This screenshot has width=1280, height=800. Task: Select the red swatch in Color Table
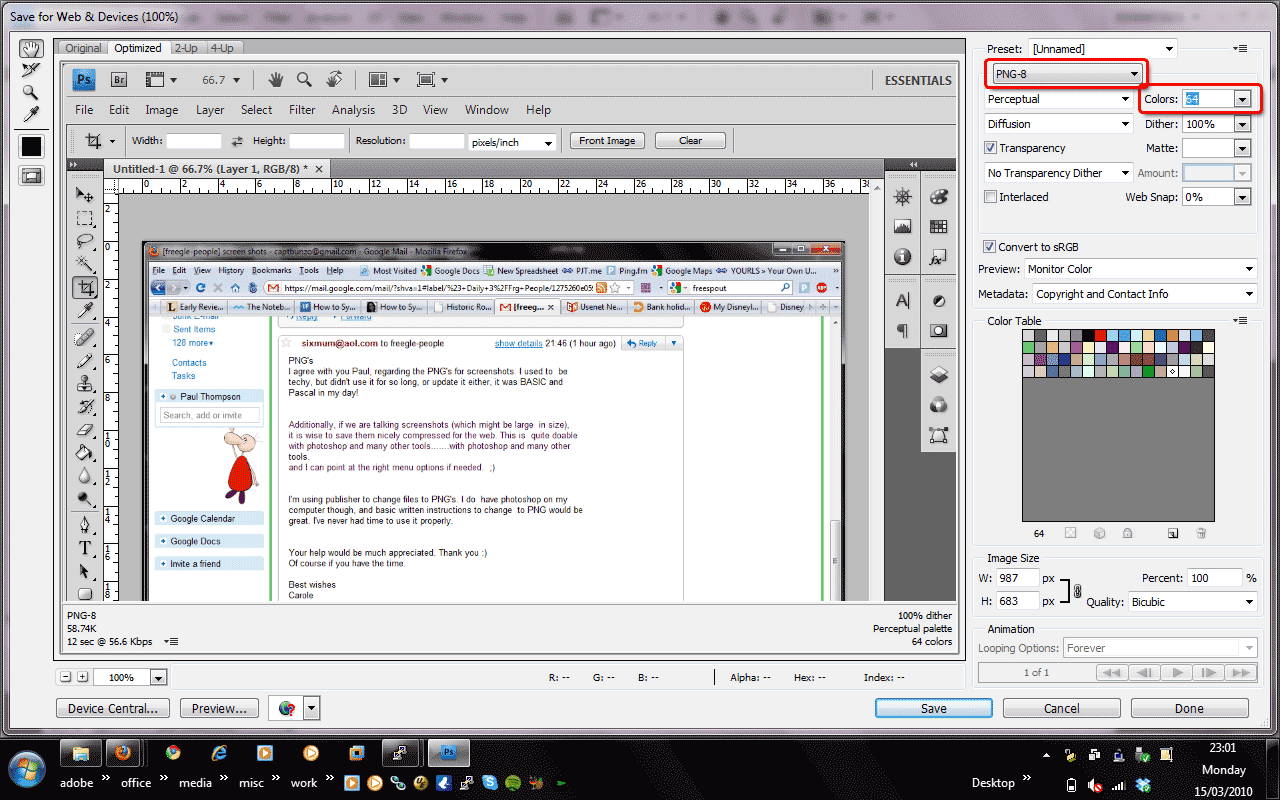coord(1101,336)
